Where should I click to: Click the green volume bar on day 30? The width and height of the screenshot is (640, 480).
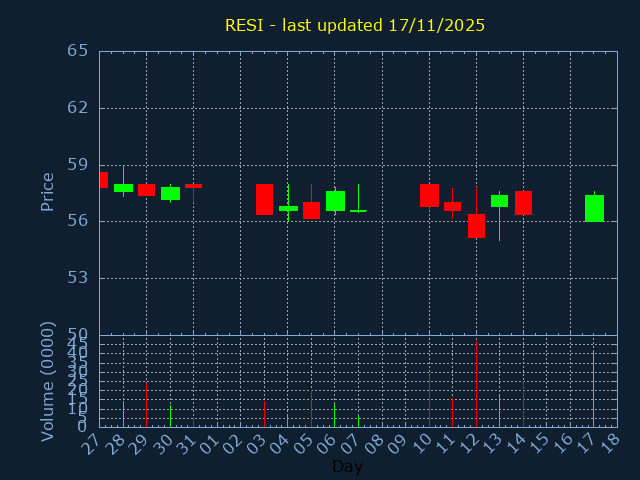[170, 416]
